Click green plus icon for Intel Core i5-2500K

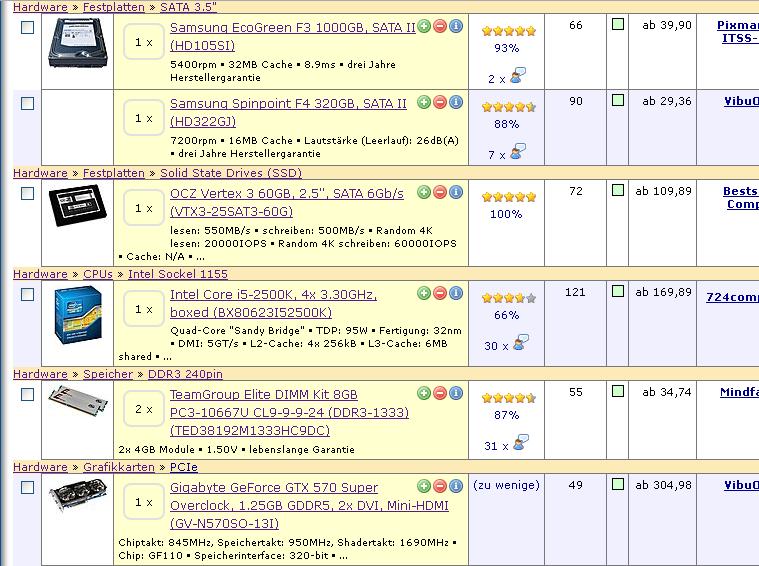tap(424, 293)
